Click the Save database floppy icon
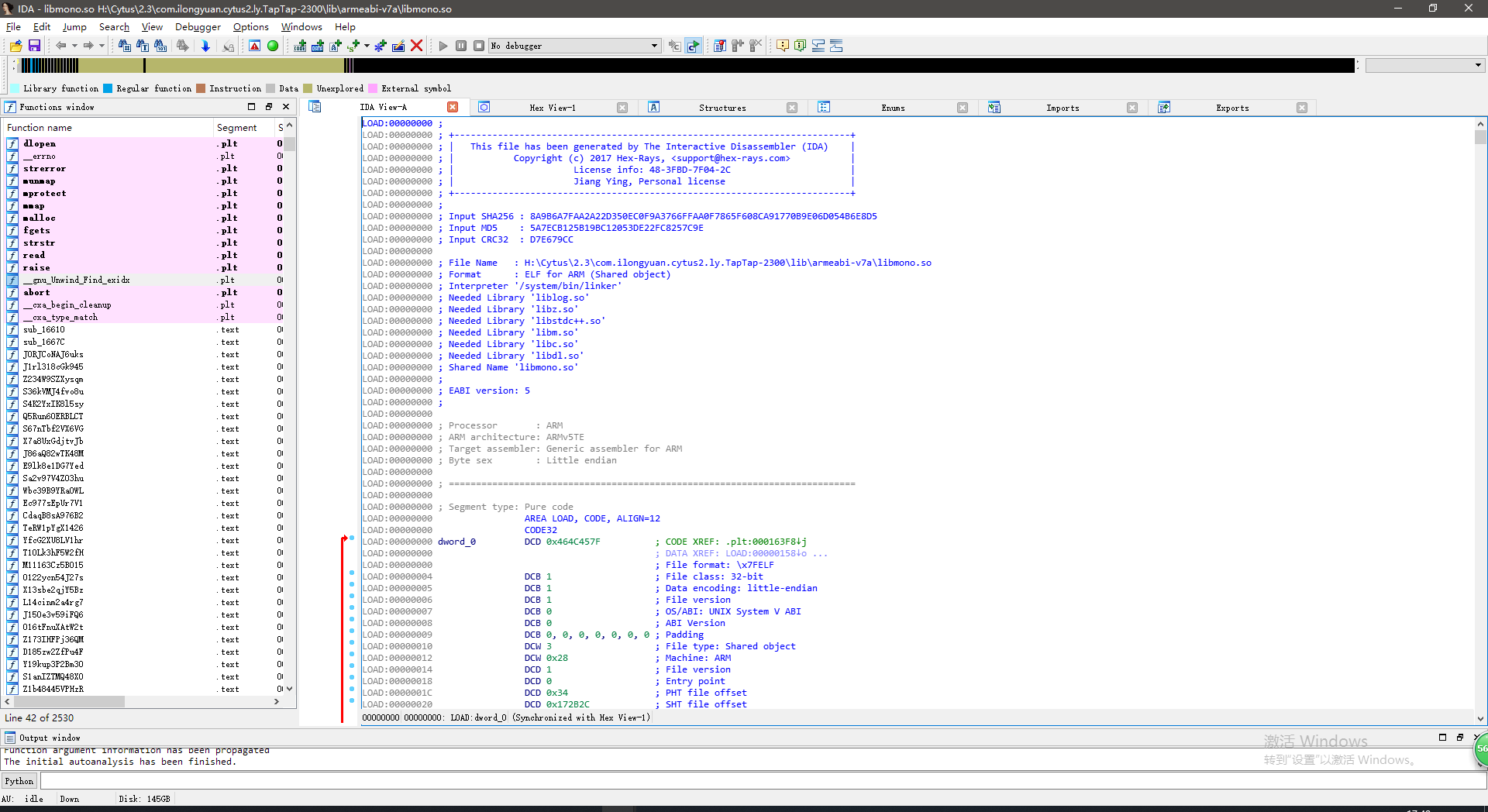Screen dimensions: 1488x812 (x=34, y=46)
